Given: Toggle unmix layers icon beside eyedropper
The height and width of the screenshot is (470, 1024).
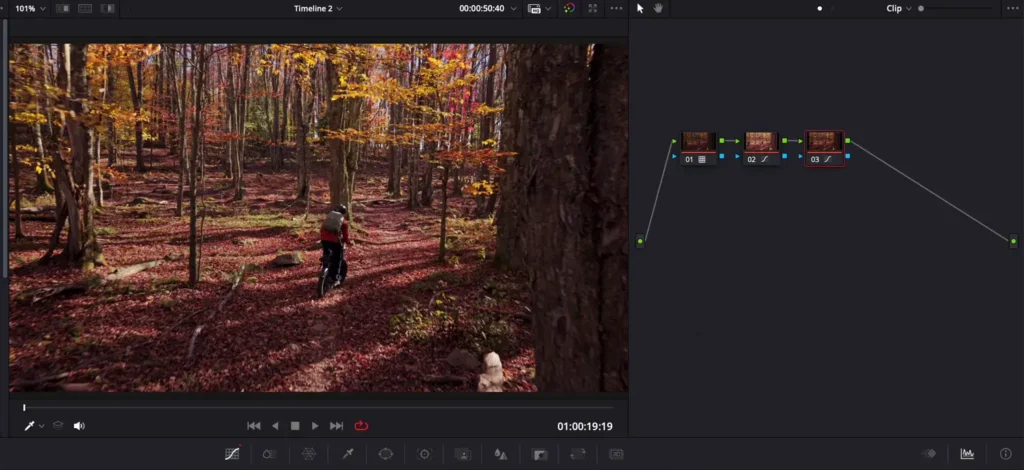Looking at the screenshot, I should [58, 426].
